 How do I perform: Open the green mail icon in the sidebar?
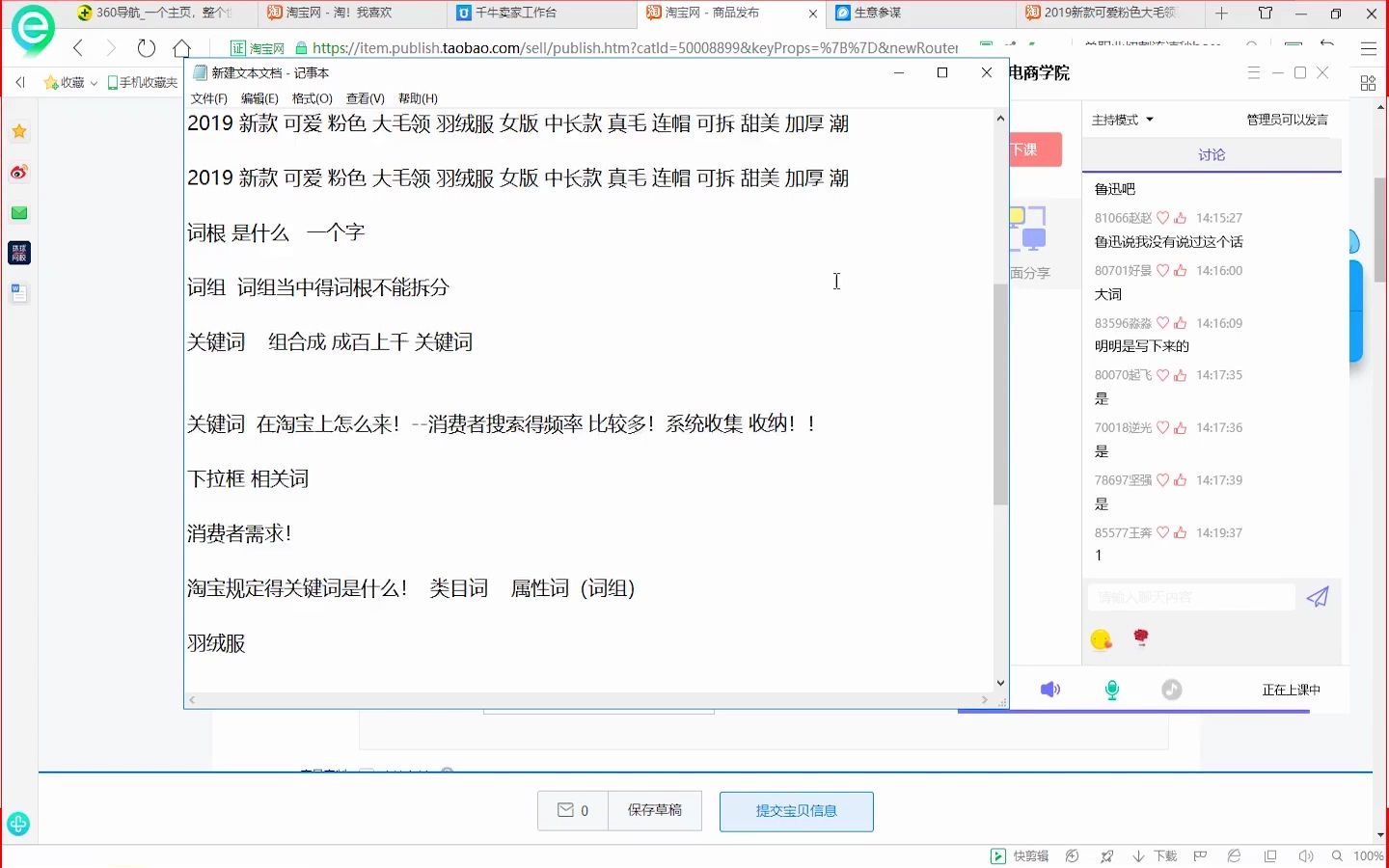(19, 213)
